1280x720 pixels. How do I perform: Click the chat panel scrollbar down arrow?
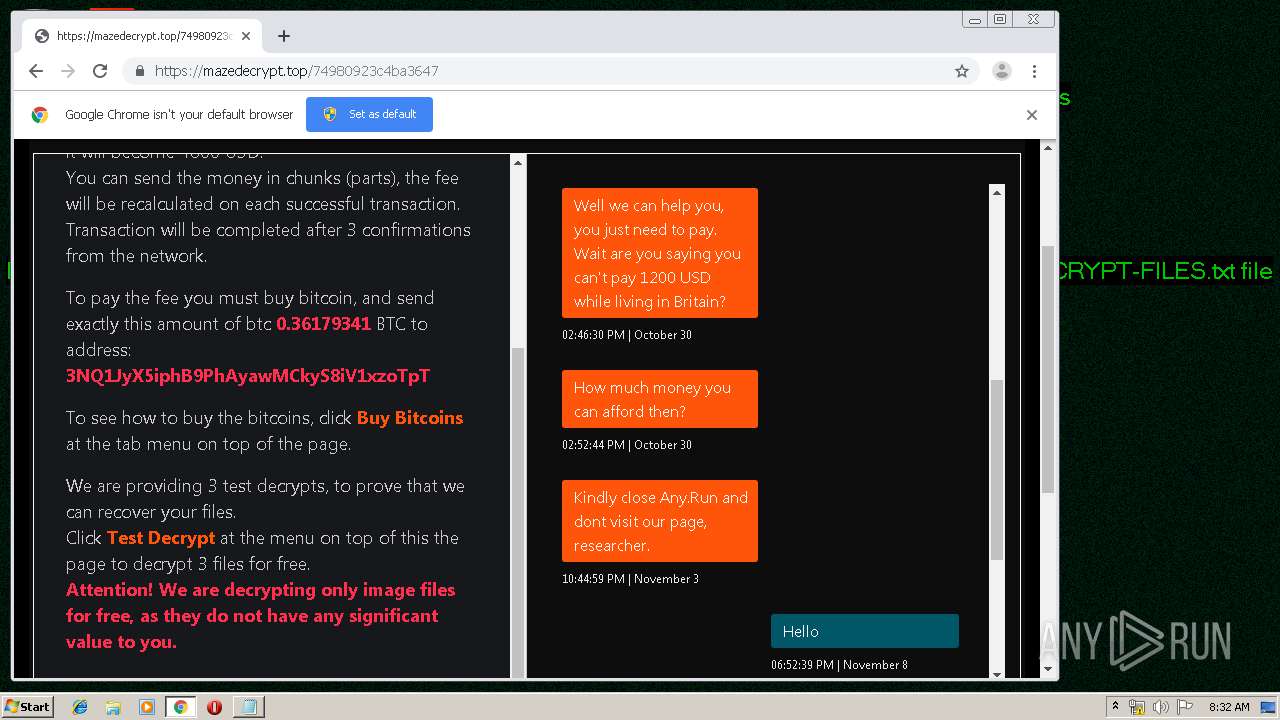pyautogui.click(x=997, y=674)
